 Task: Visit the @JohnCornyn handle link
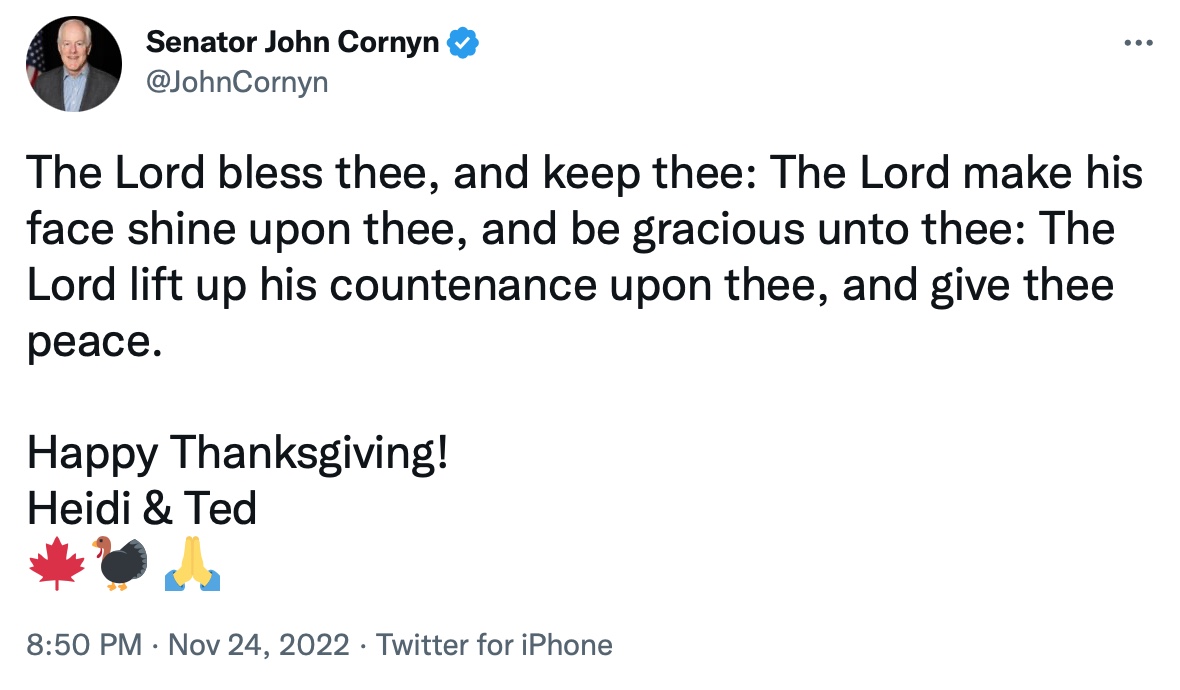[x=236, y=83]
